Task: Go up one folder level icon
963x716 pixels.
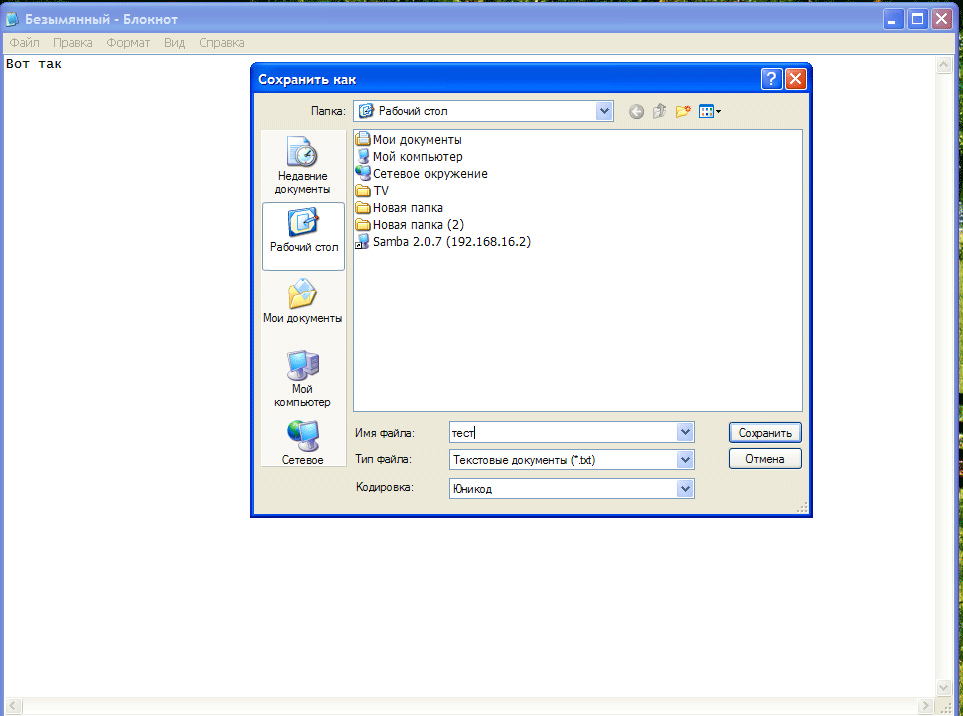Action: 660,111
